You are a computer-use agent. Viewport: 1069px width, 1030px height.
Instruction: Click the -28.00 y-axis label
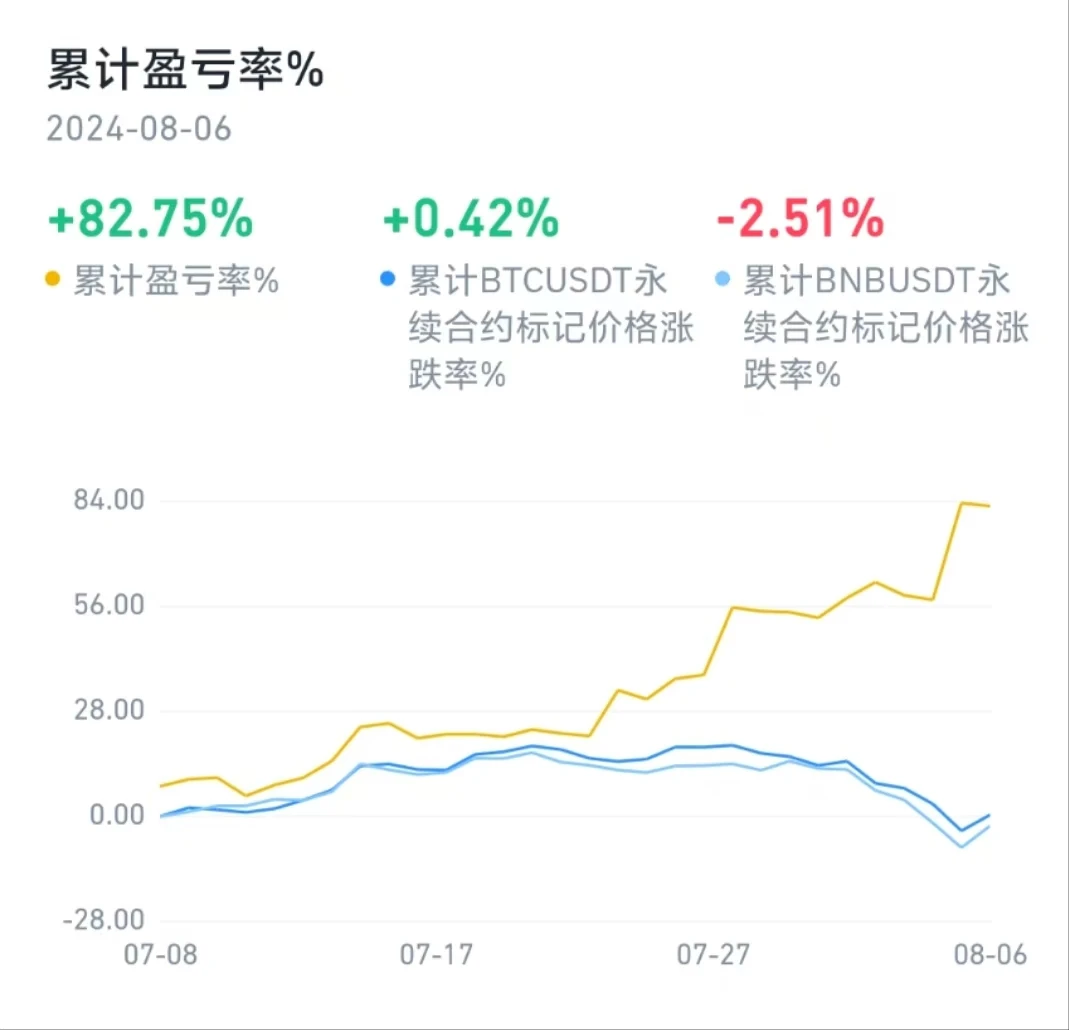106,920
